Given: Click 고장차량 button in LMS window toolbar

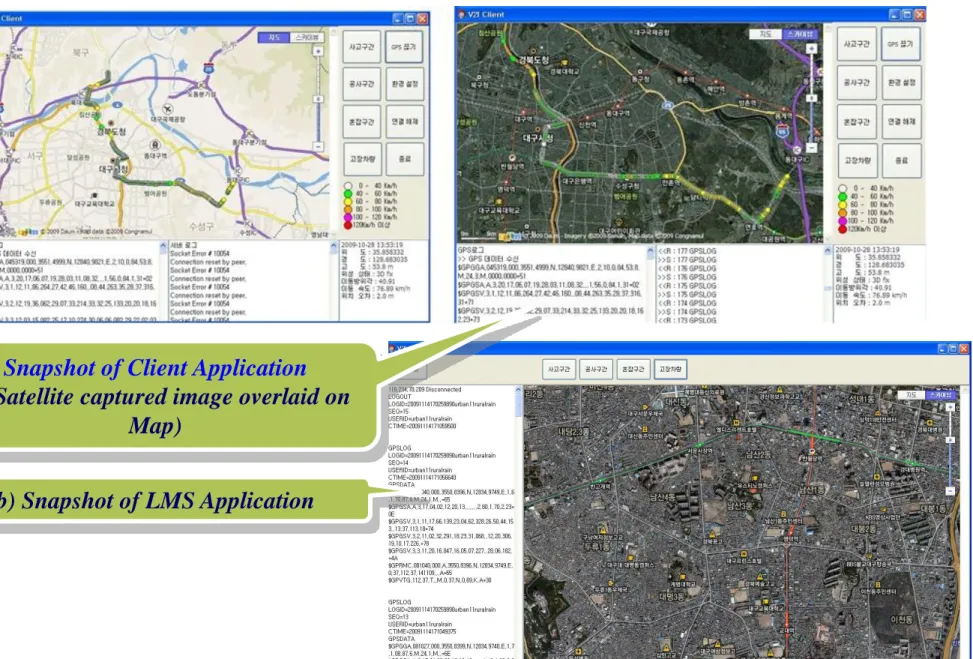Looking at the screenshot, I should pyautogui.click(x=670, y=369).
